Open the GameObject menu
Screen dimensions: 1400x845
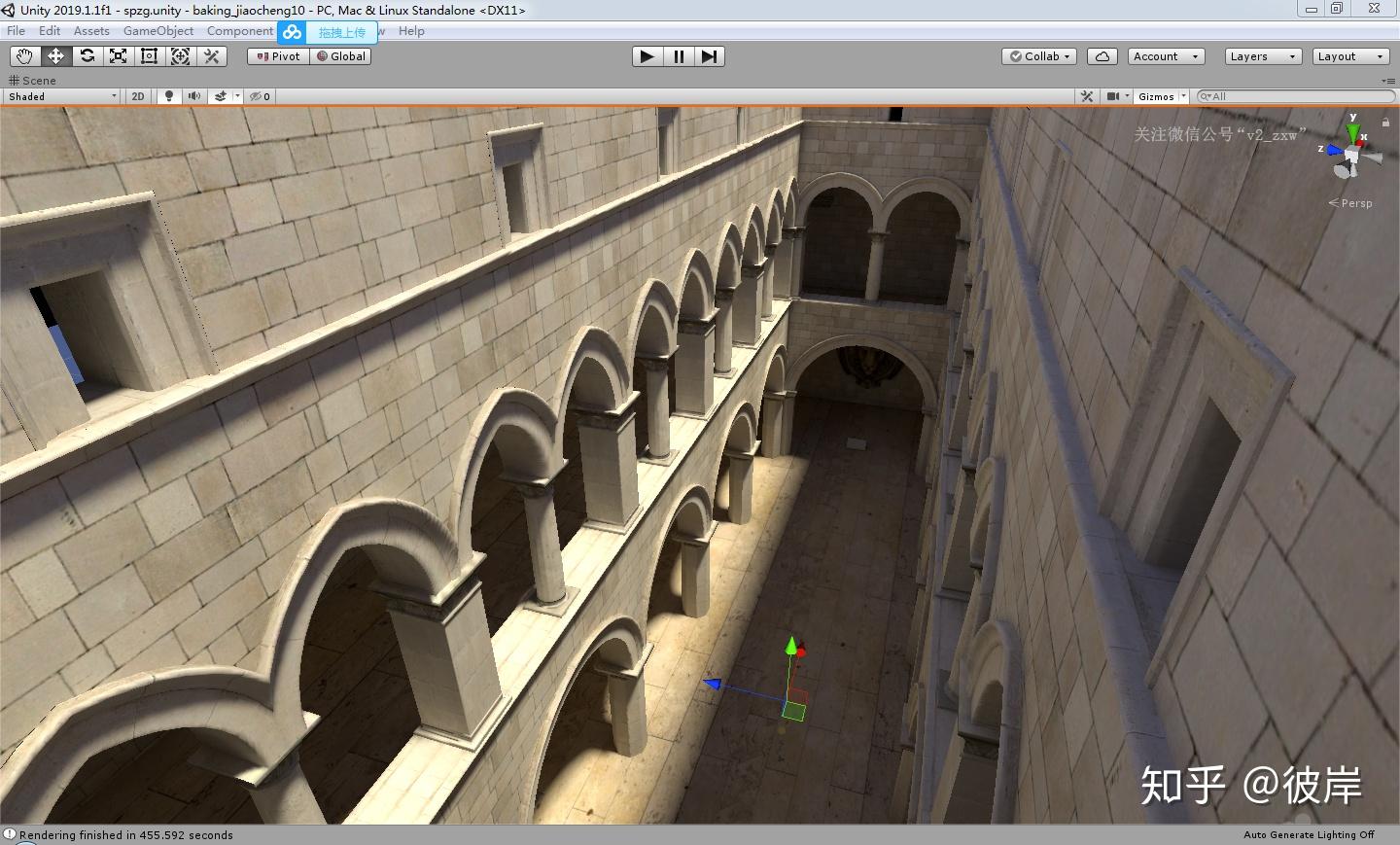(158, 31)
